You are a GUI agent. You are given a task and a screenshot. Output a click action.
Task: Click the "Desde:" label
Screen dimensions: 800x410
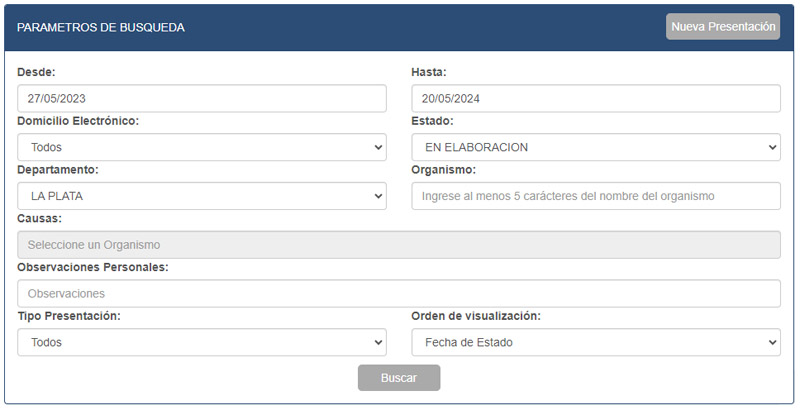click(36, 72)
